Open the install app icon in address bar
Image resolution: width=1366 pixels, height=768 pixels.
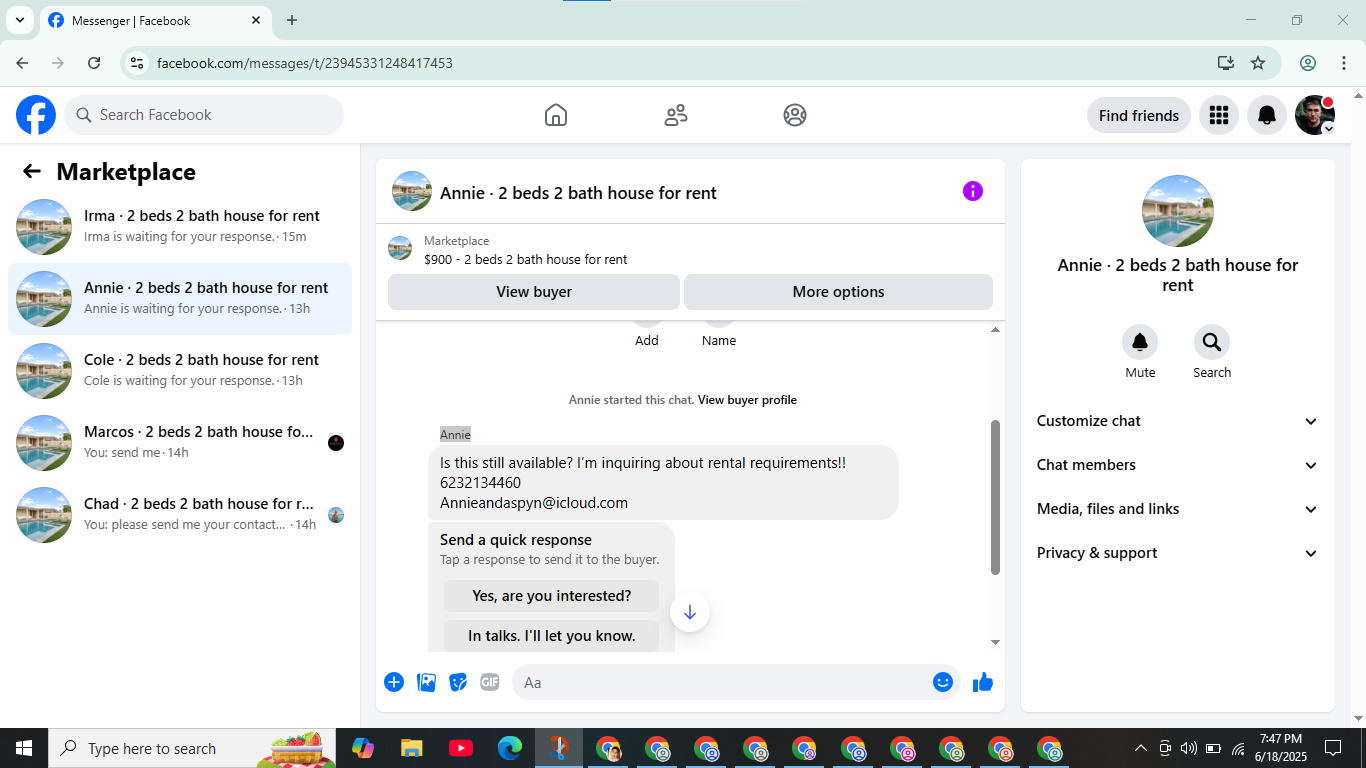[1226, 63]
